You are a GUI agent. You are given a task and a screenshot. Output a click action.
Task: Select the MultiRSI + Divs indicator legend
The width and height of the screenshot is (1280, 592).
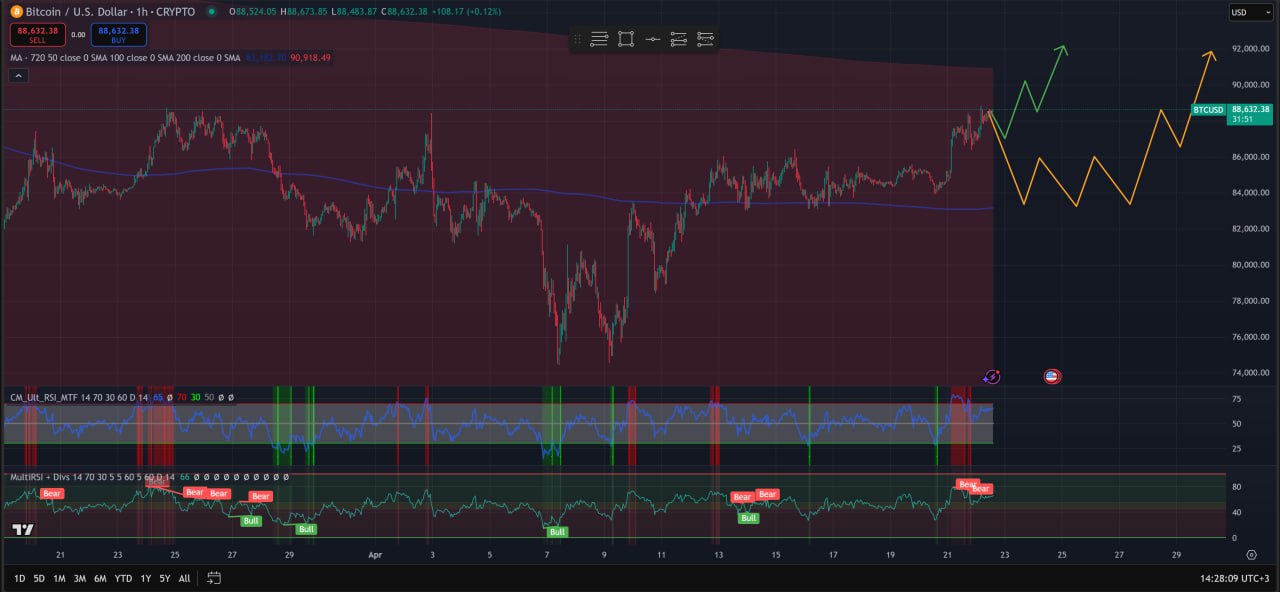[x=92, y=478]
